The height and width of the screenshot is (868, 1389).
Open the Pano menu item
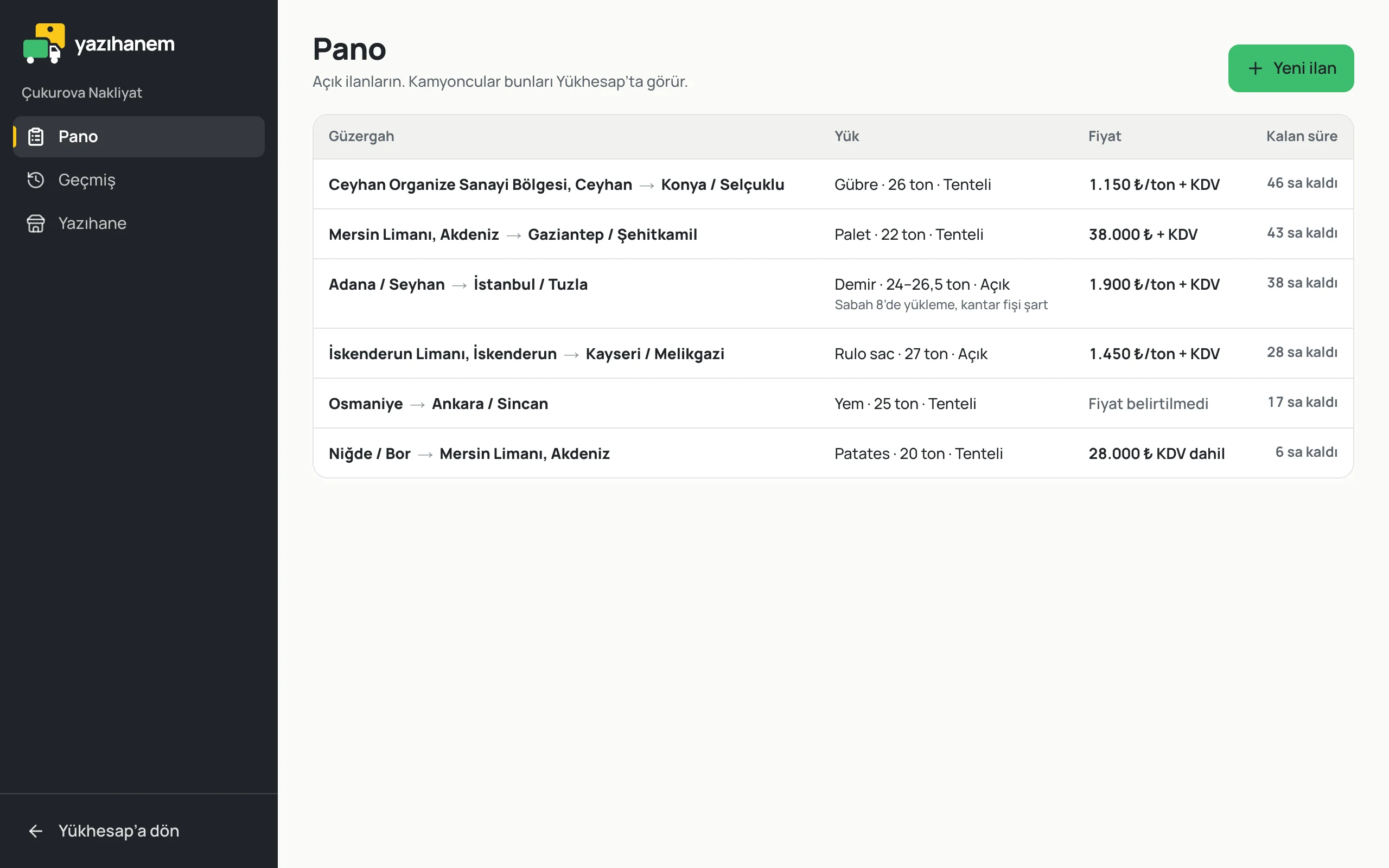(x=139, y=137)
